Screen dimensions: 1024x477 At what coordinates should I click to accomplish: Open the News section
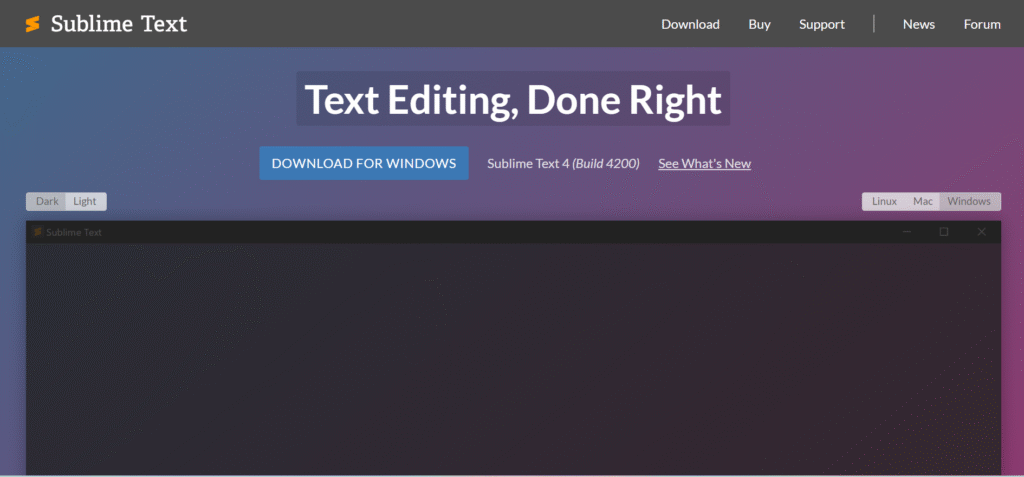pyautogui.click(x=918, y=24)
